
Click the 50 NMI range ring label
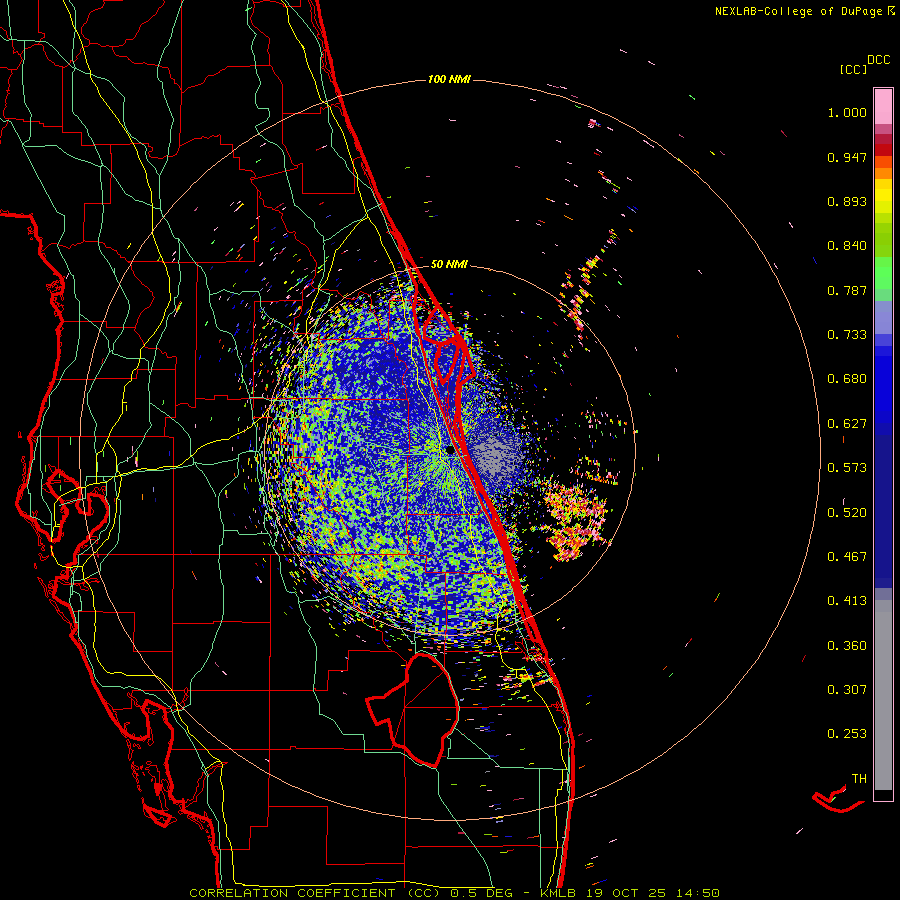(449, 264)
